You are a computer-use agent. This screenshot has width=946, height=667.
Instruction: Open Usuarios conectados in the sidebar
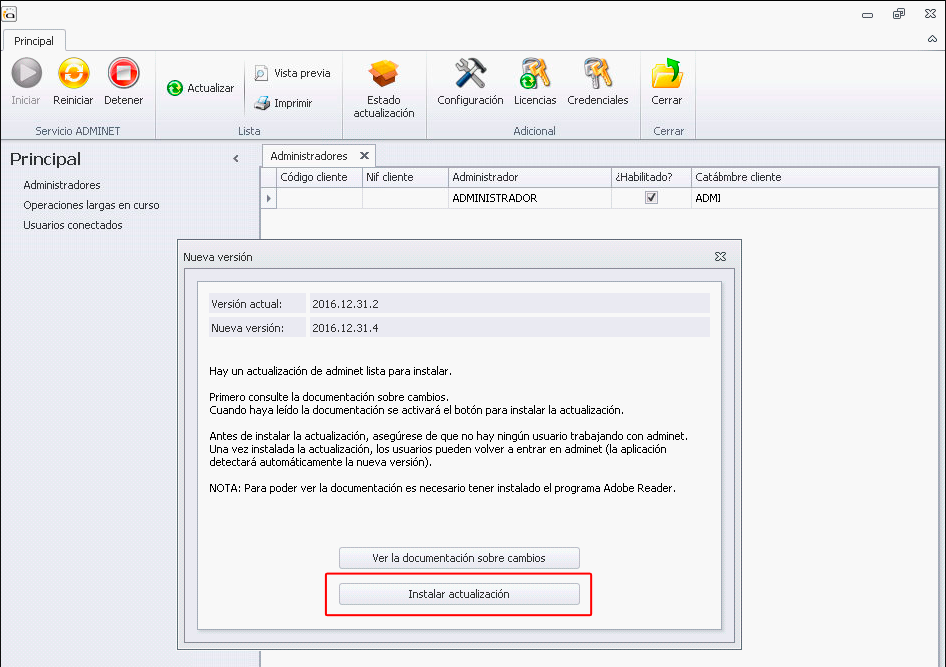(x=72, y=225)
